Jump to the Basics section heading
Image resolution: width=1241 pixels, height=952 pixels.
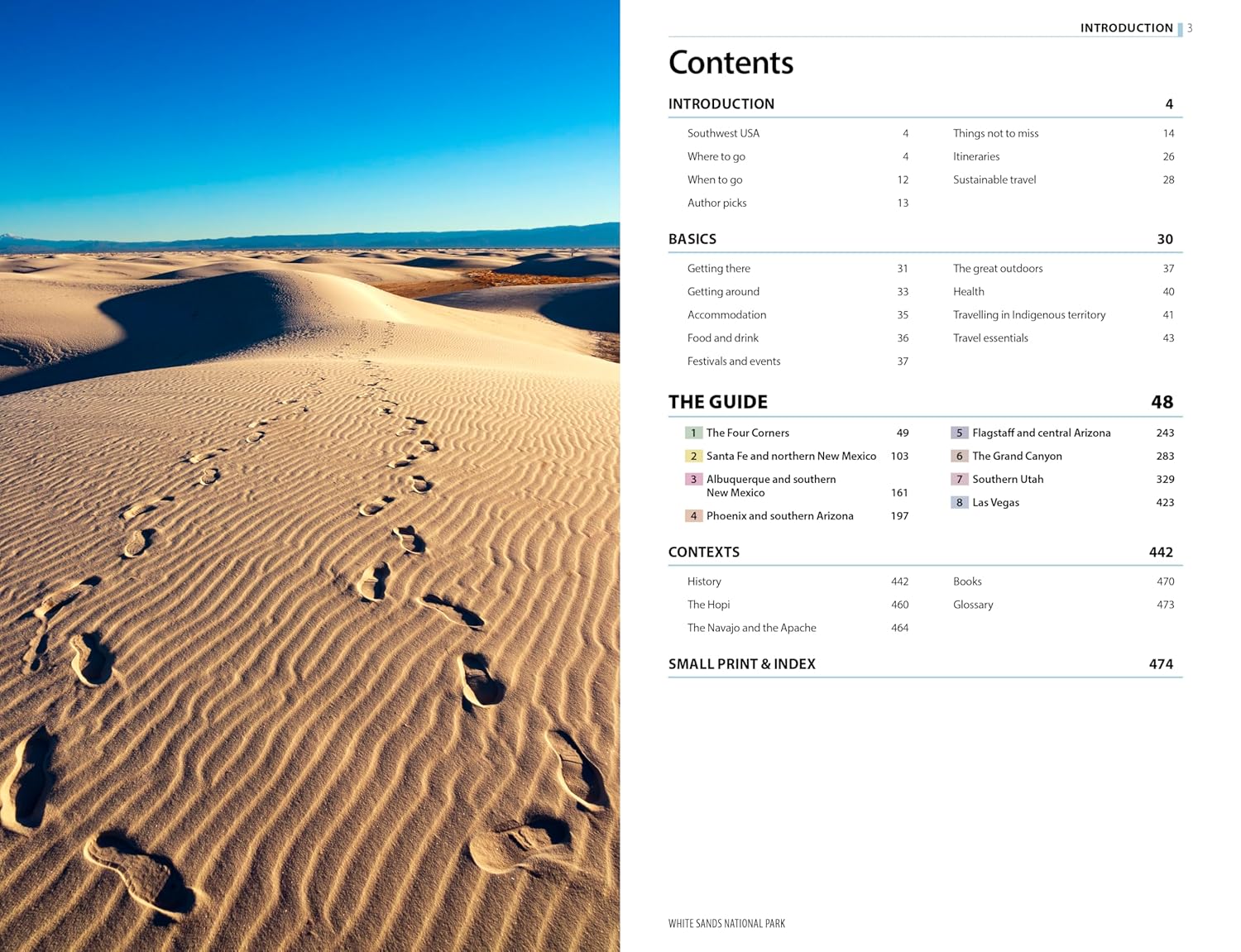pyautogui.click(x=692, y=239)
